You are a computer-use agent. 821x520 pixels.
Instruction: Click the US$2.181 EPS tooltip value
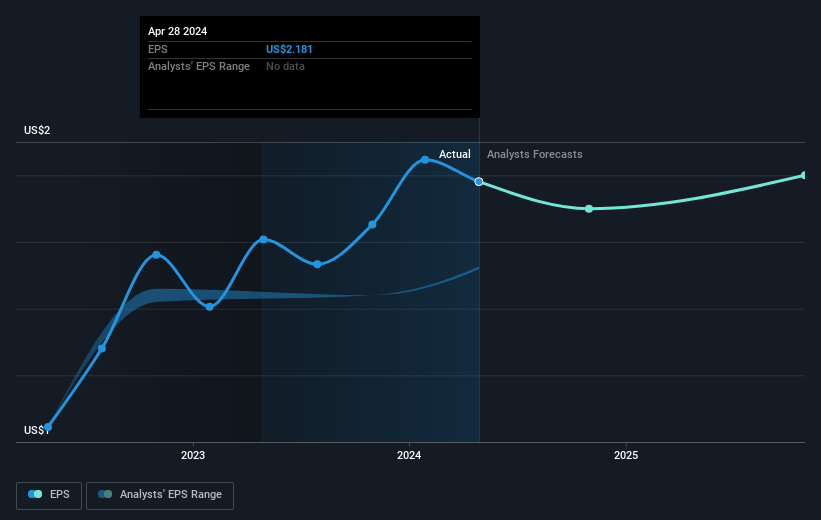289,49
